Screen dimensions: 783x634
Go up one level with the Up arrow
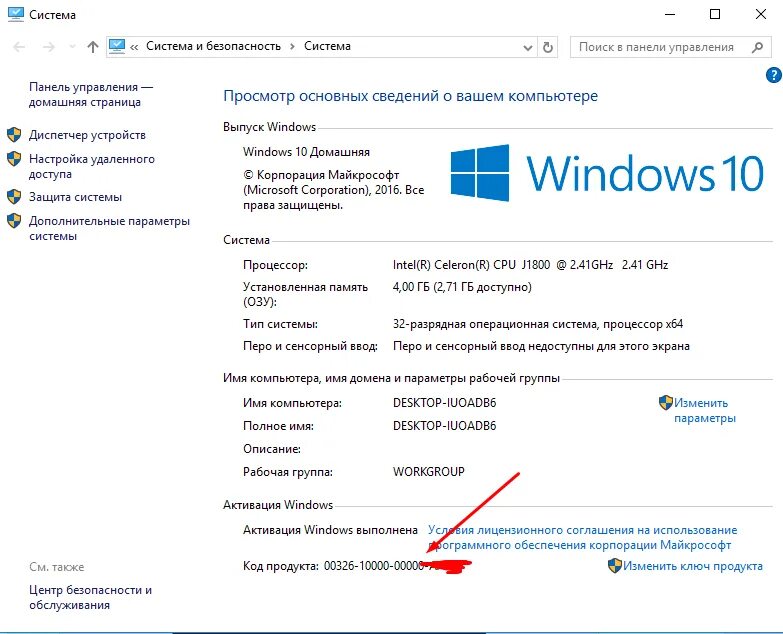(92, 47)
